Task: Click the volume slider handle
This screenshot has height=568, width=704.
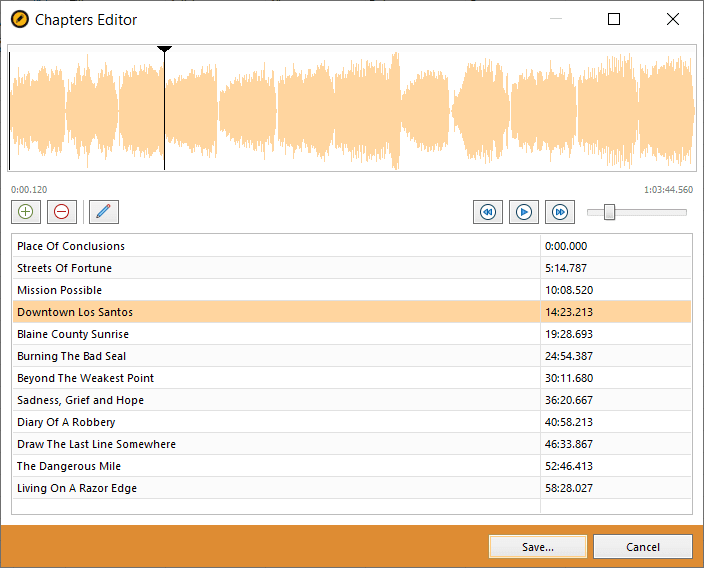Action: 609,212
